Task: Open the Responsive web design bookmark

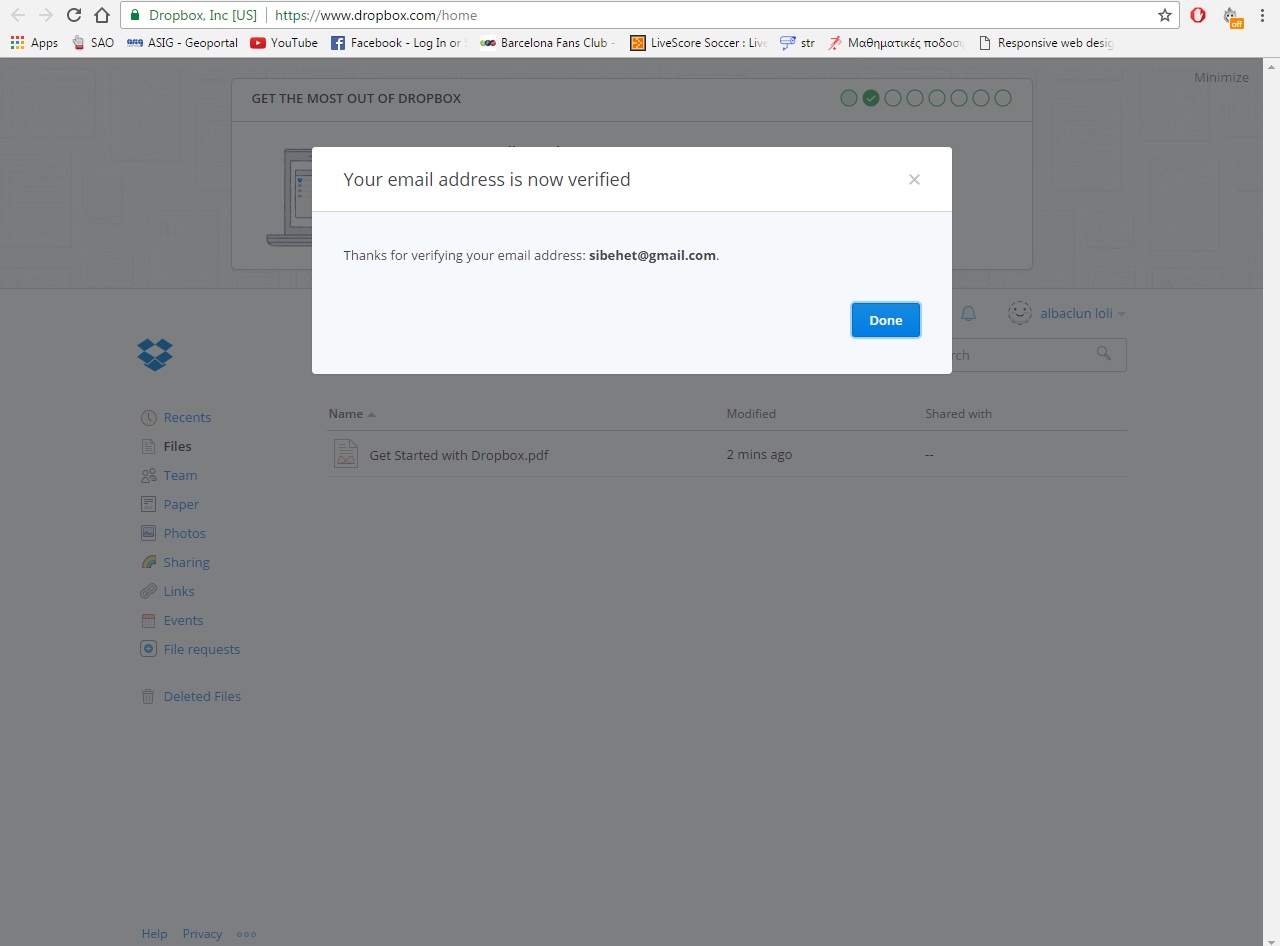Action: 1046,43
